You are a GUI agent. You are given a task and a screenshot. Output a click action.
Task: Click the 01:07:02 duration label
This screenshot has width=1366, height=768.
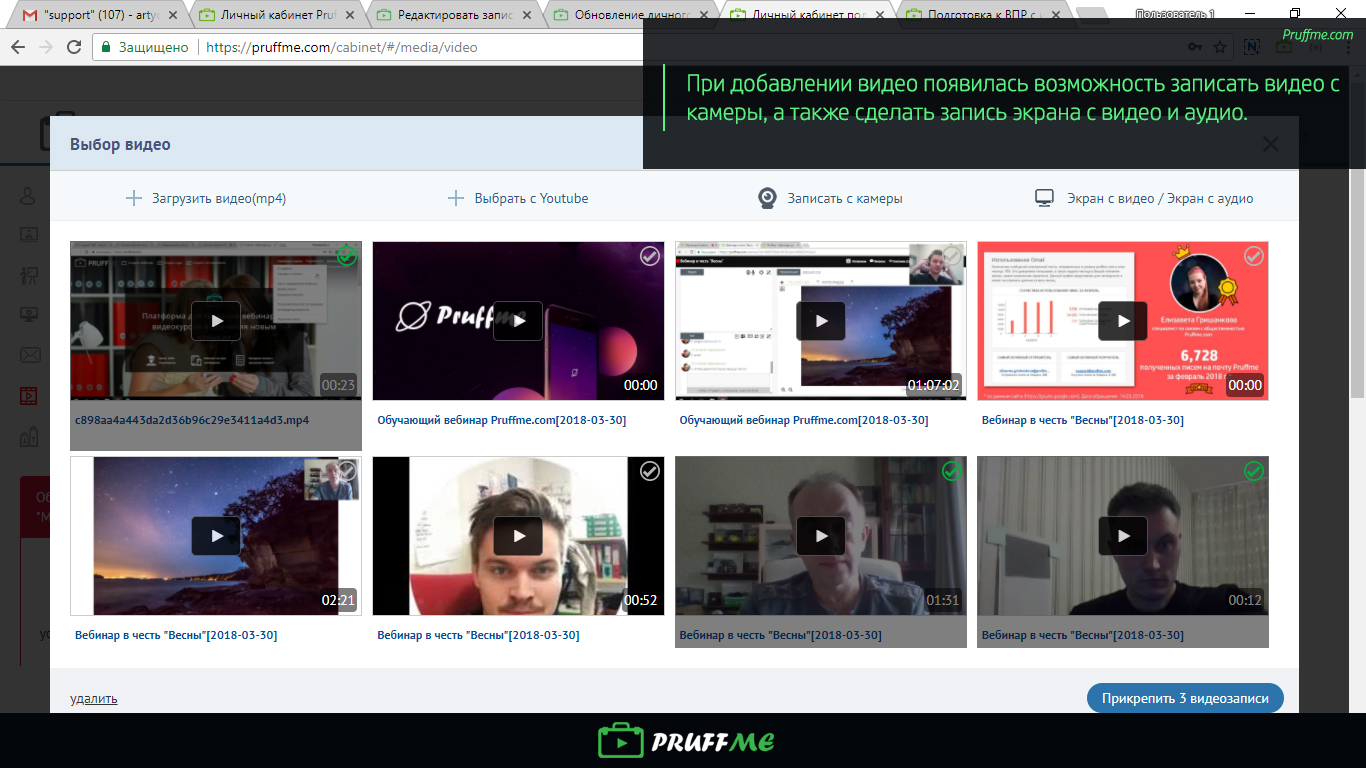(x=934, y=385)
